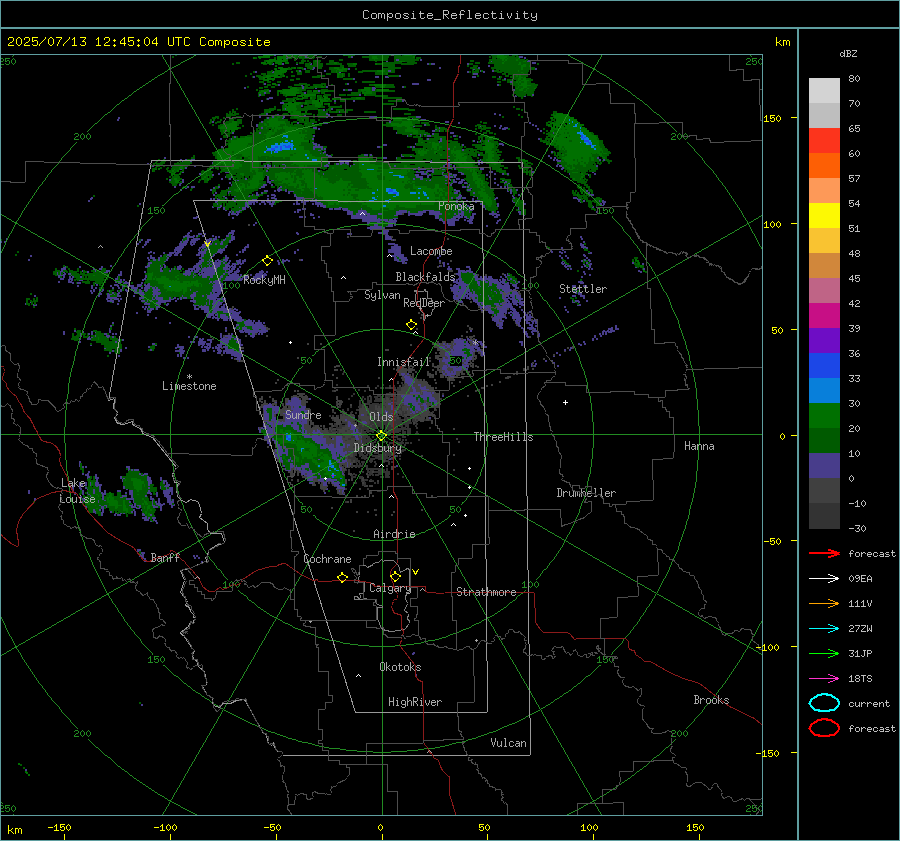Select the bright green 20-30 dBZ swatch
The image size is (900, 841).
coord(824,416)
